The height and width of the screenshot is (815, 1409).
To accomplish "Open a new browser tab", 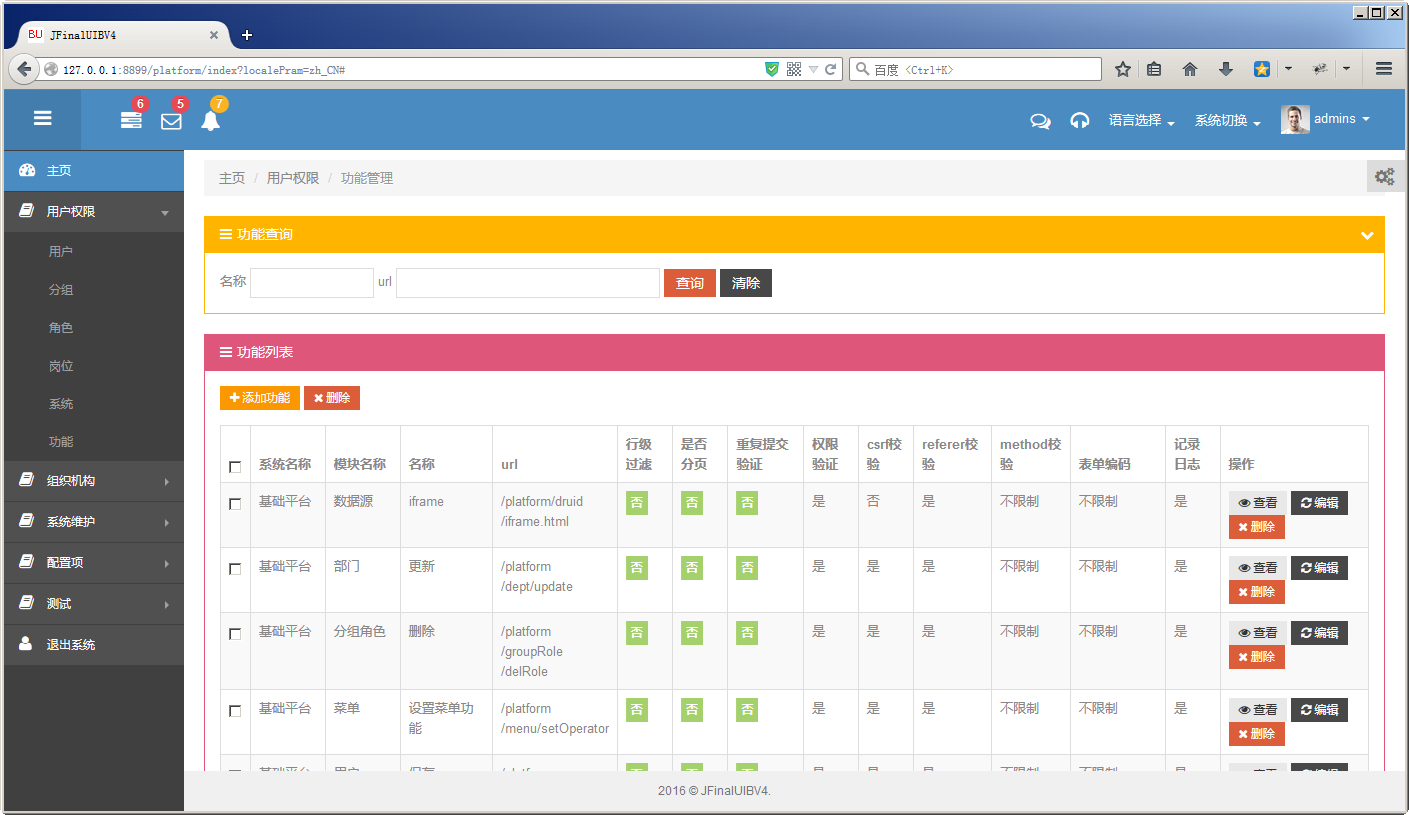I will point(247,35).
